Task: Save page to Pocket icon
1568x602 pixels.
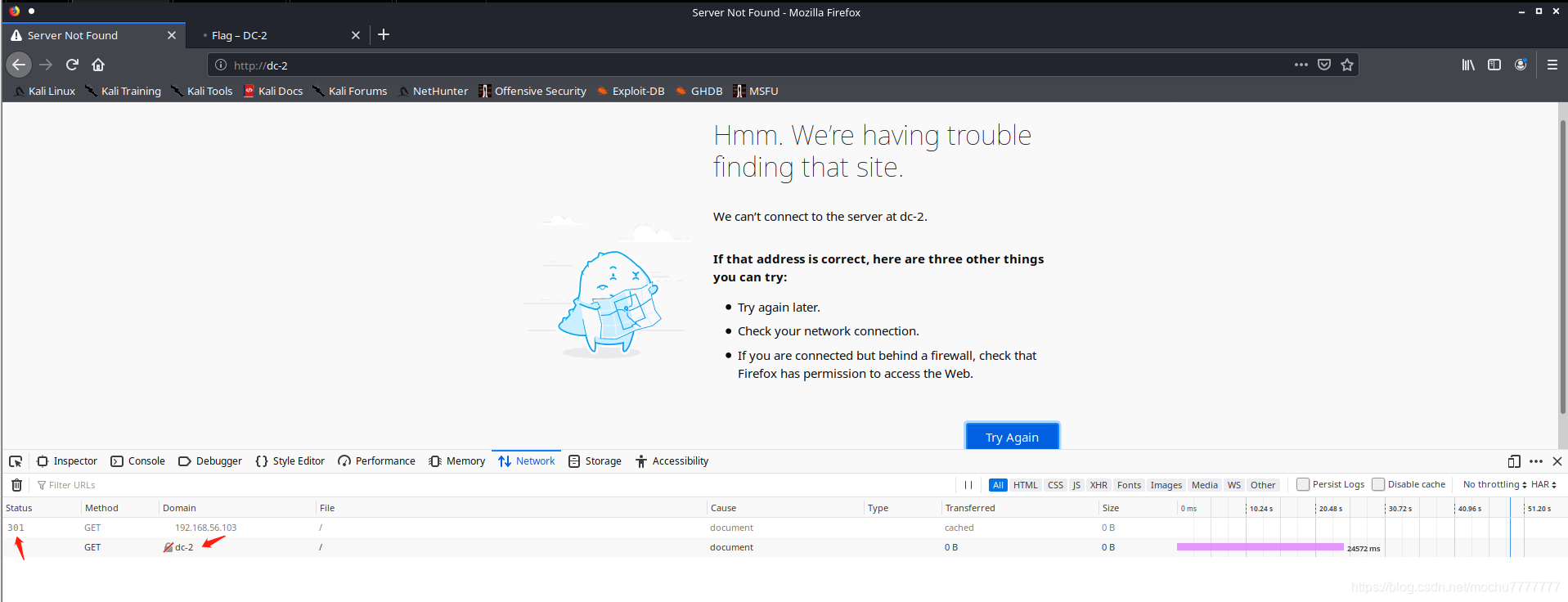Action: click(x=1324, y=65)
